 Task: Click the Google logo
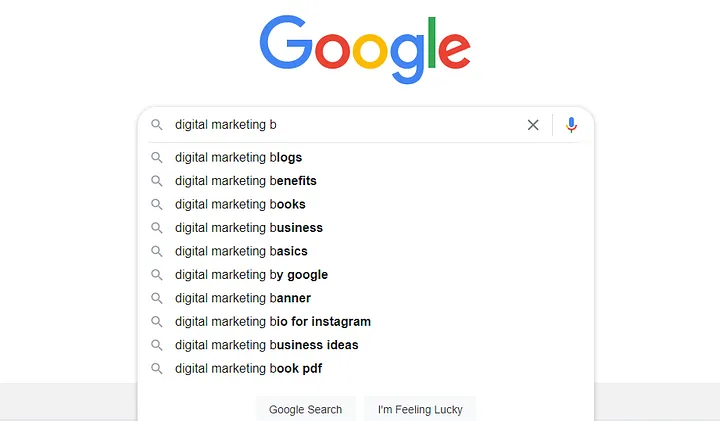coord(364,50)
